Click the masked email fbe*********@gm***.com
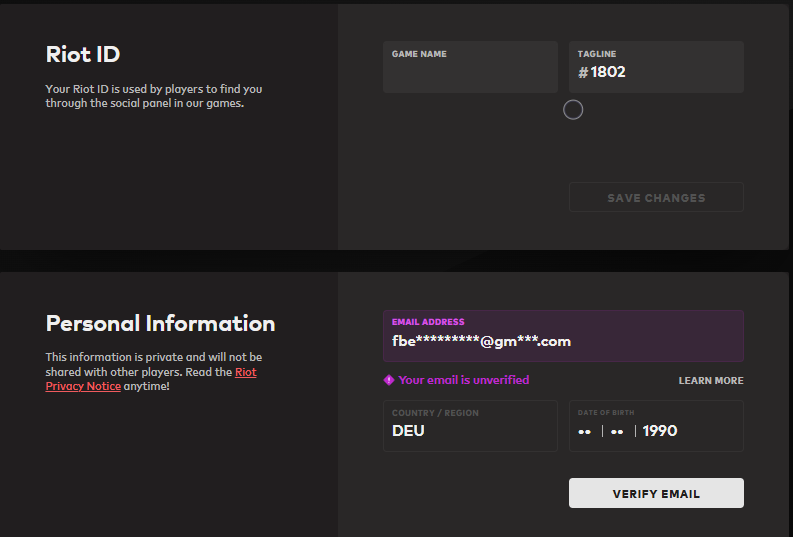 481,342
